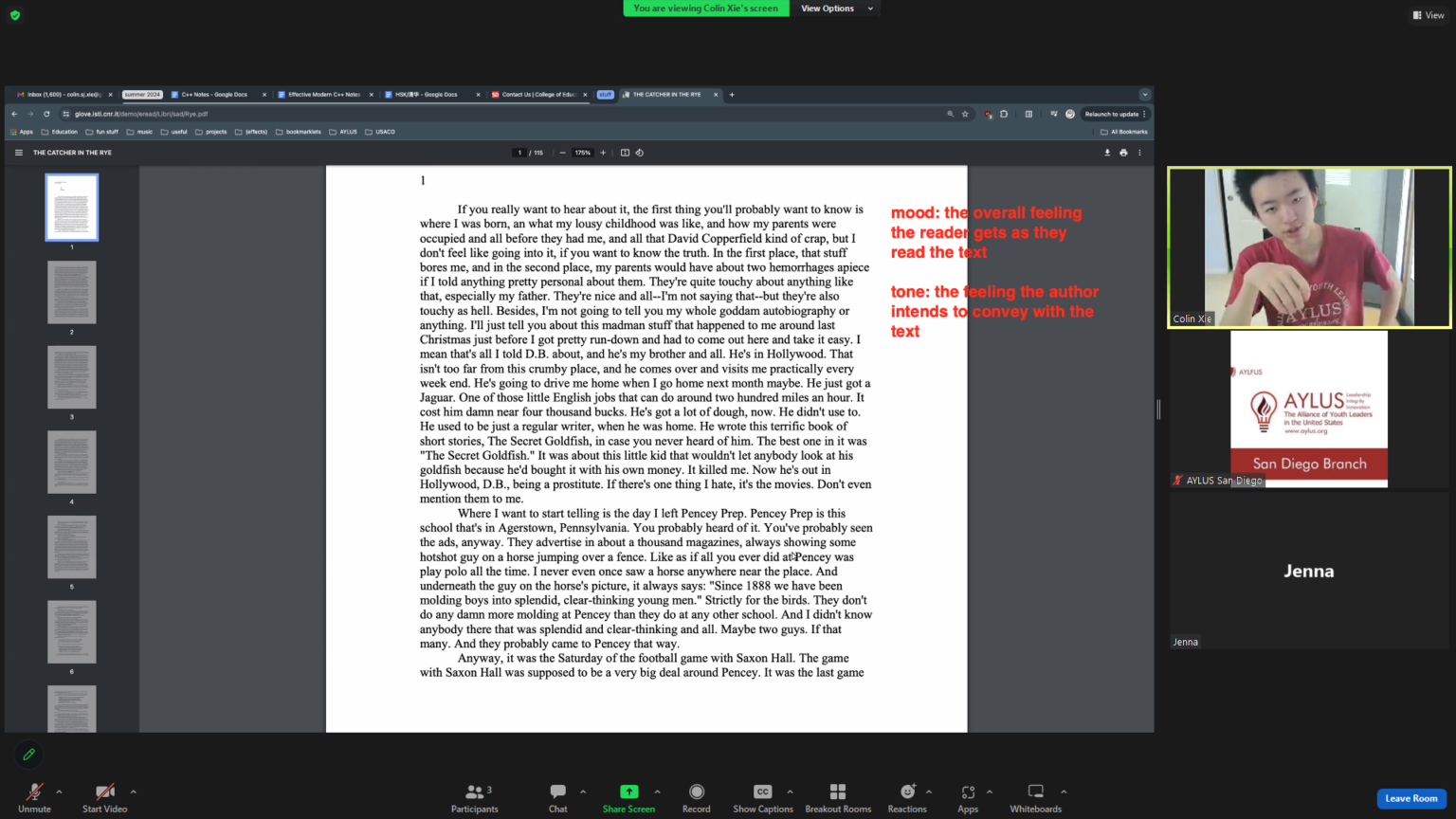
Task: Open the projects bookmarks folder
Action: click(x=211, y=132)
